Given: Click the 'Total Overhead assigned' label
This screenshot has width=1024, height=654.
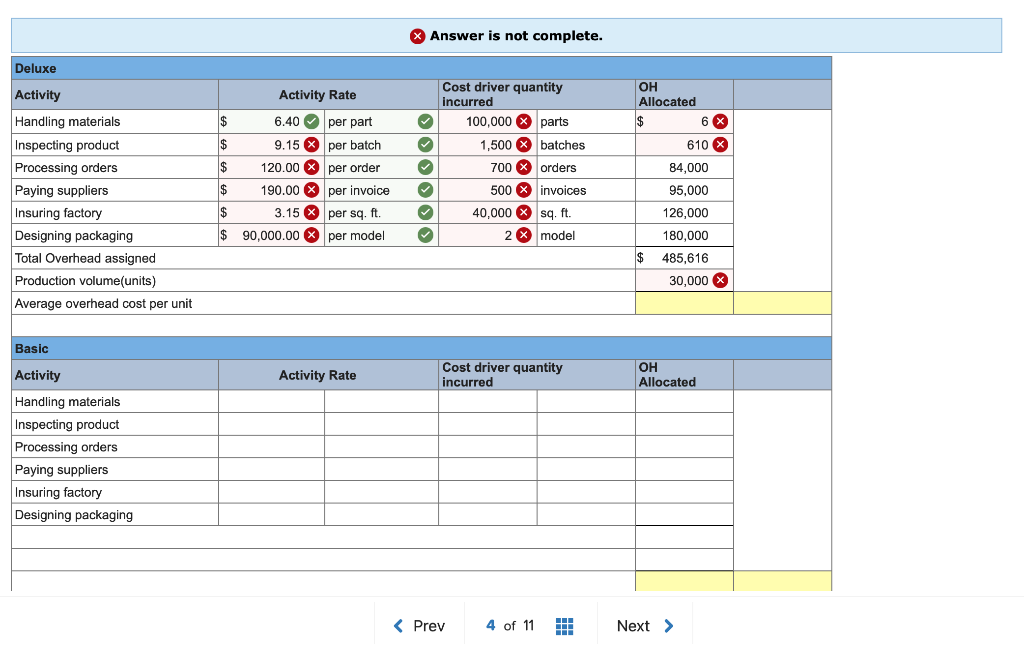Looking at the screenshot, I should [x=85, y=258].
